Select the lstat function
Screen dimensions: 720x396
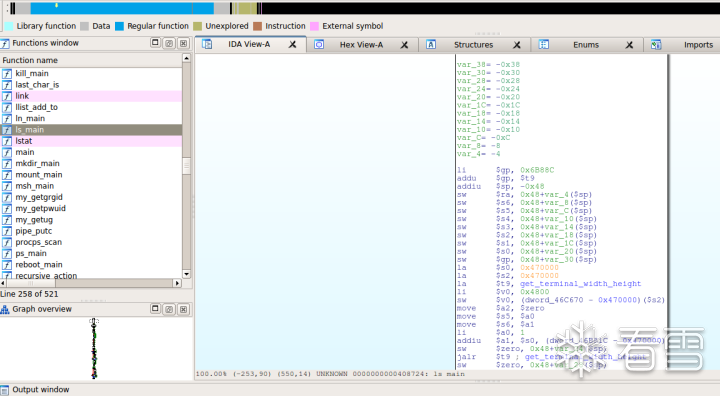91,141
